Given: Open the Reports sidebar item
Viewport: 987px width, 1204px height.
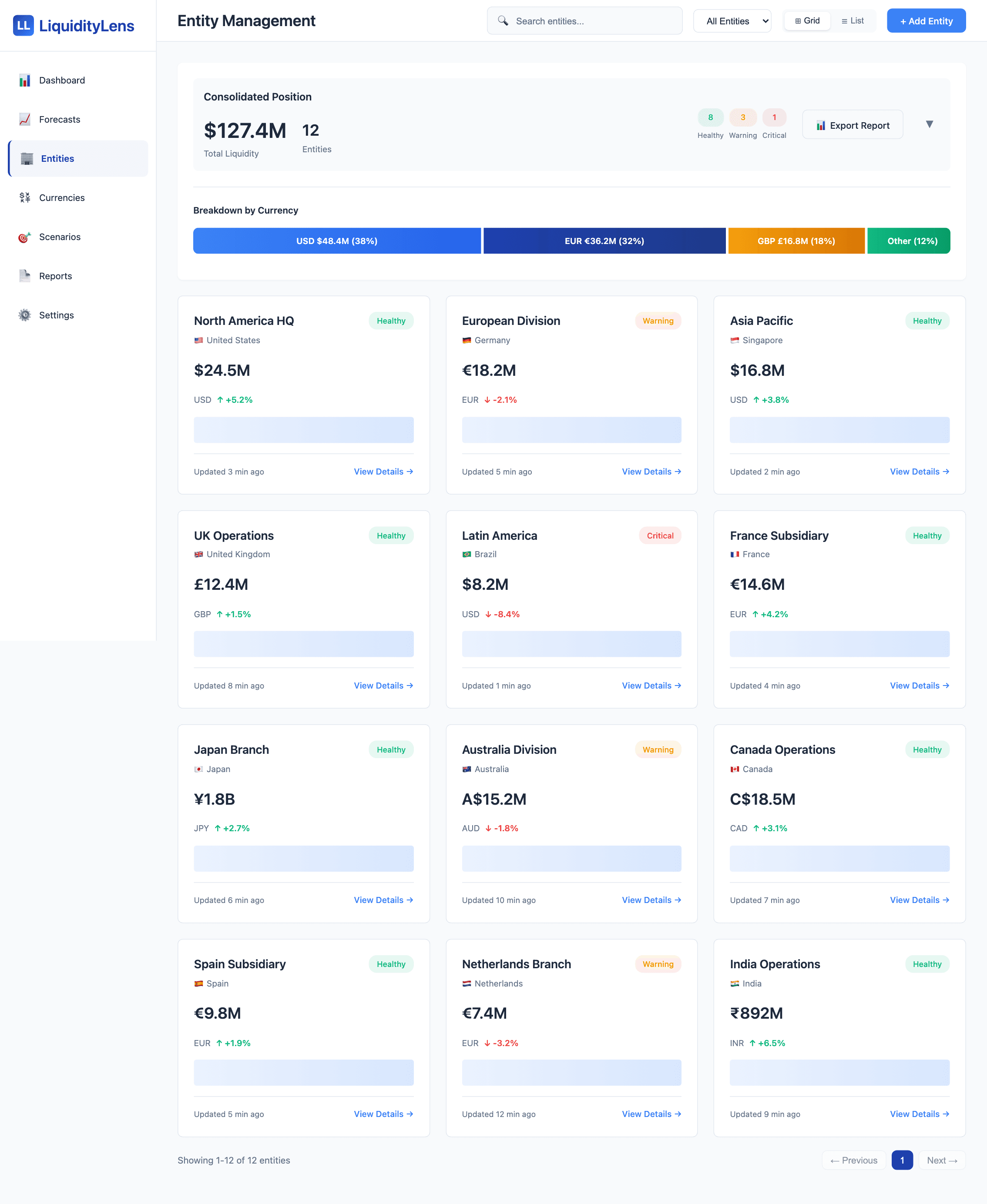Looking at the screenshot, I should coord(56,276).
